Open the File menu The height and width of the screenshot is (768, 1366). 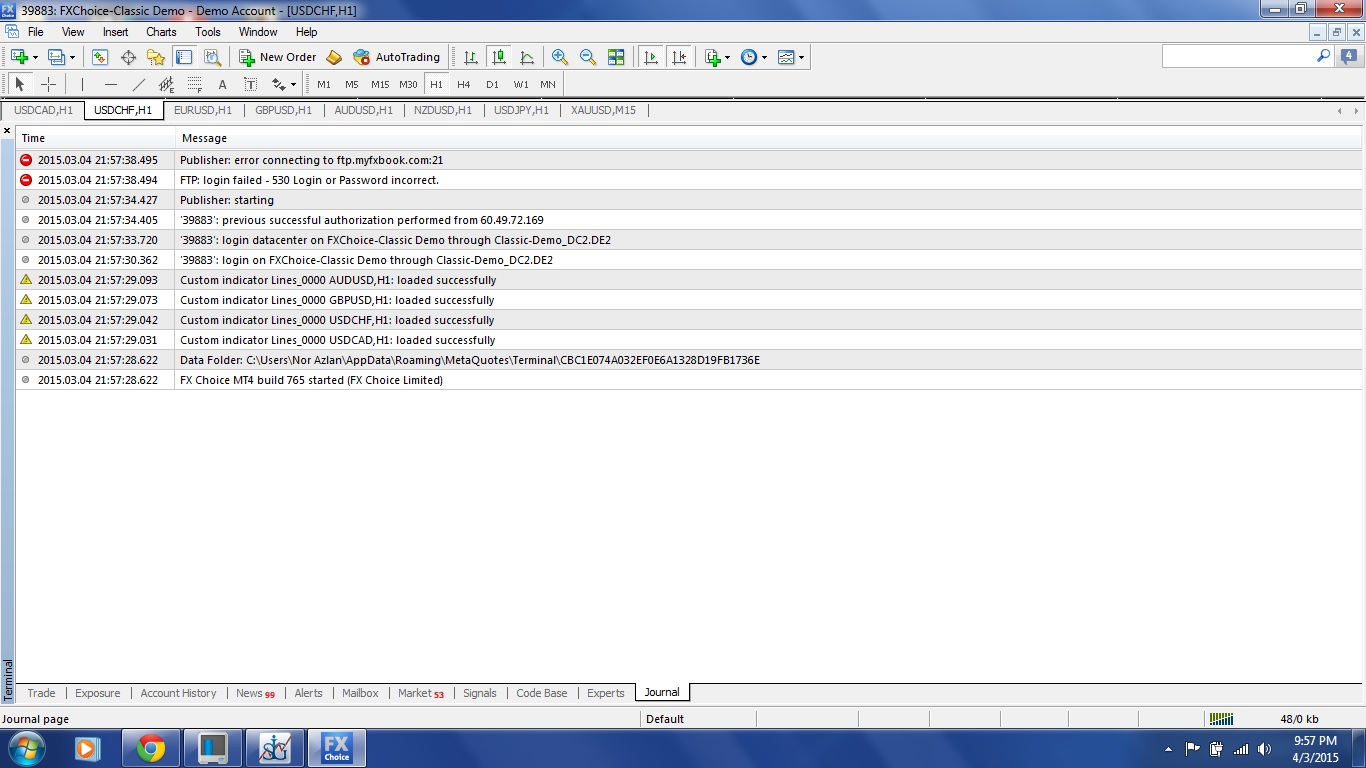coord(36,32)
